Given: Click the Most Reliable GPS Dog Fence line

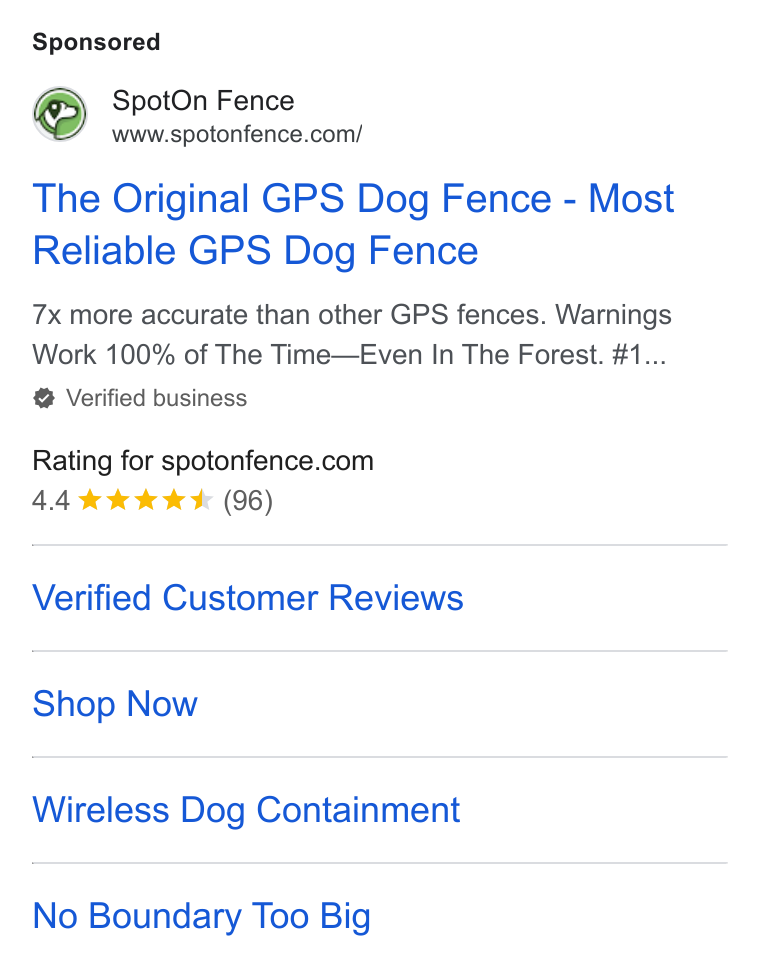Looking at the screenshot, I should click(x=256, y=251).
